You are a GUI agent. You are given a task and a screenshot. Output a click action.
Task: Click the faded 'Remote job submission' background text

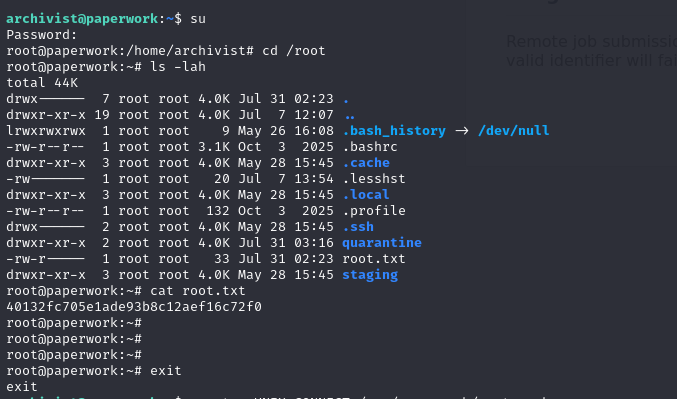(592, 42)
